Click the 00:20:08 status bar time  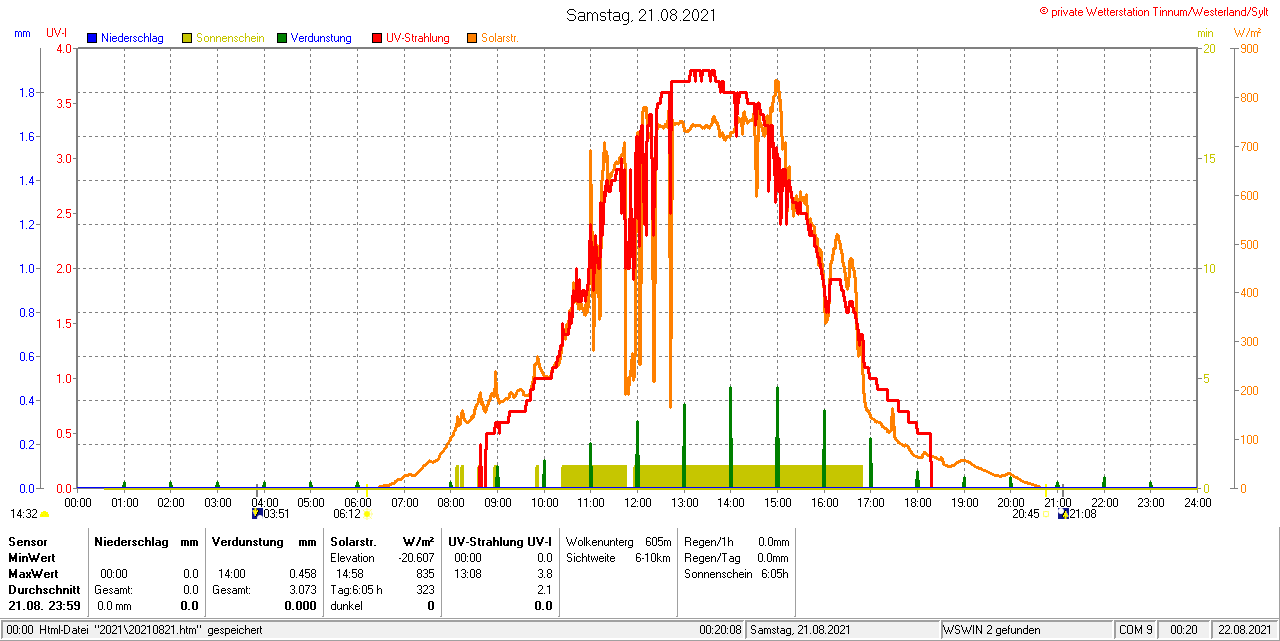(x=720, y=630)
